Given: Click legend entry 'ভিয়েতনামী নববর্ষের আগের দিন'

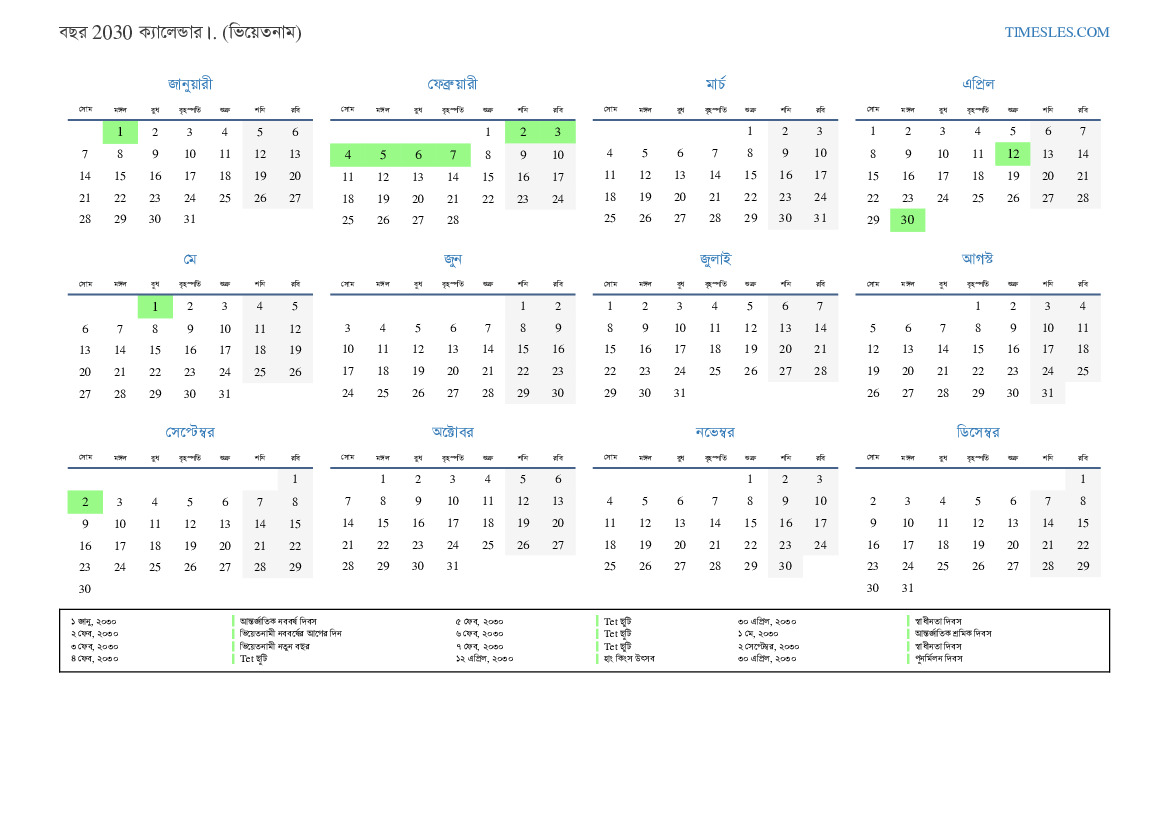Looking at the screenshot, I should (290, 634).
